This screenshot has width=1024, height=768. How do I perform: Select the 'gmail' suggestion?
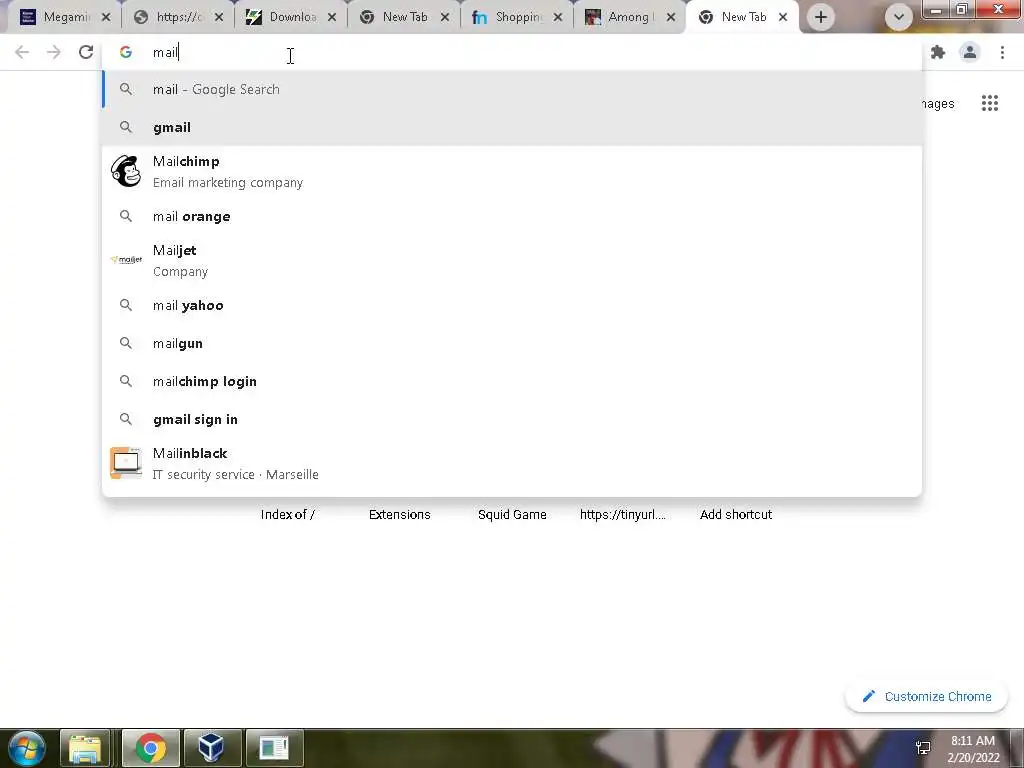pos(512,127)
